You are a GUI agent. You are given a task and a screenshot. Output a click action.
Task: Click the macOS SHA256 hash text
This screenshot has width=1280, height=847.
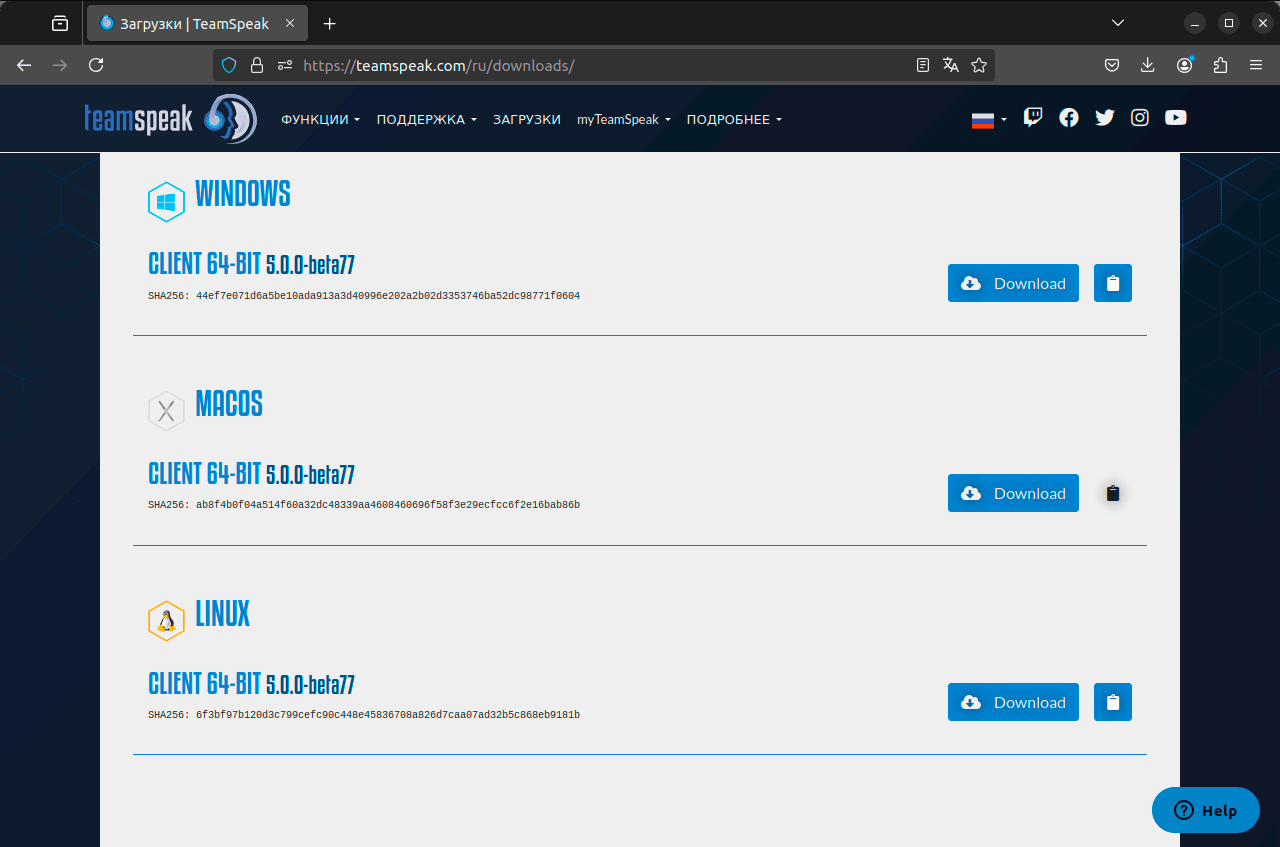(364, 505)
